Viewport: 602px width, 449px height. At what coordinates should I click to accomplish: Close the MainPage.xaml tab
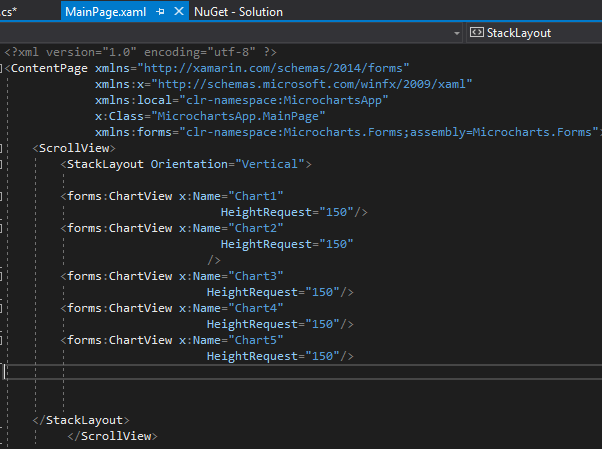179,12
